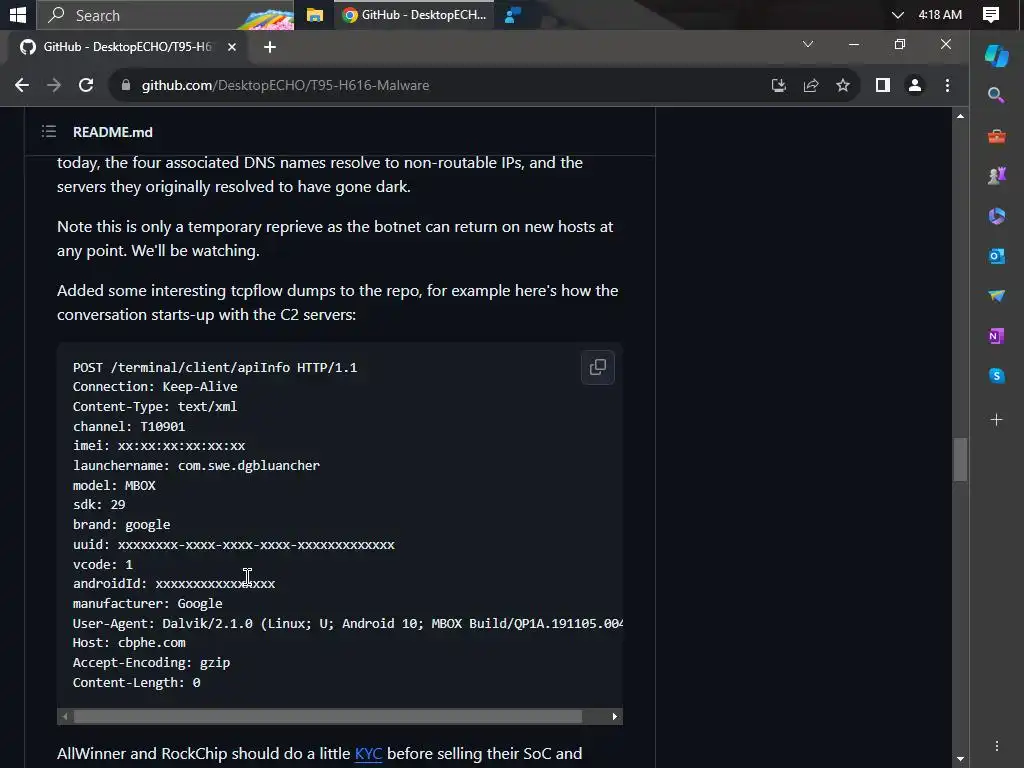Open sidebar settings three-dot icon
The height and width of the screenshot is (768, 1024).
[997, 746]
